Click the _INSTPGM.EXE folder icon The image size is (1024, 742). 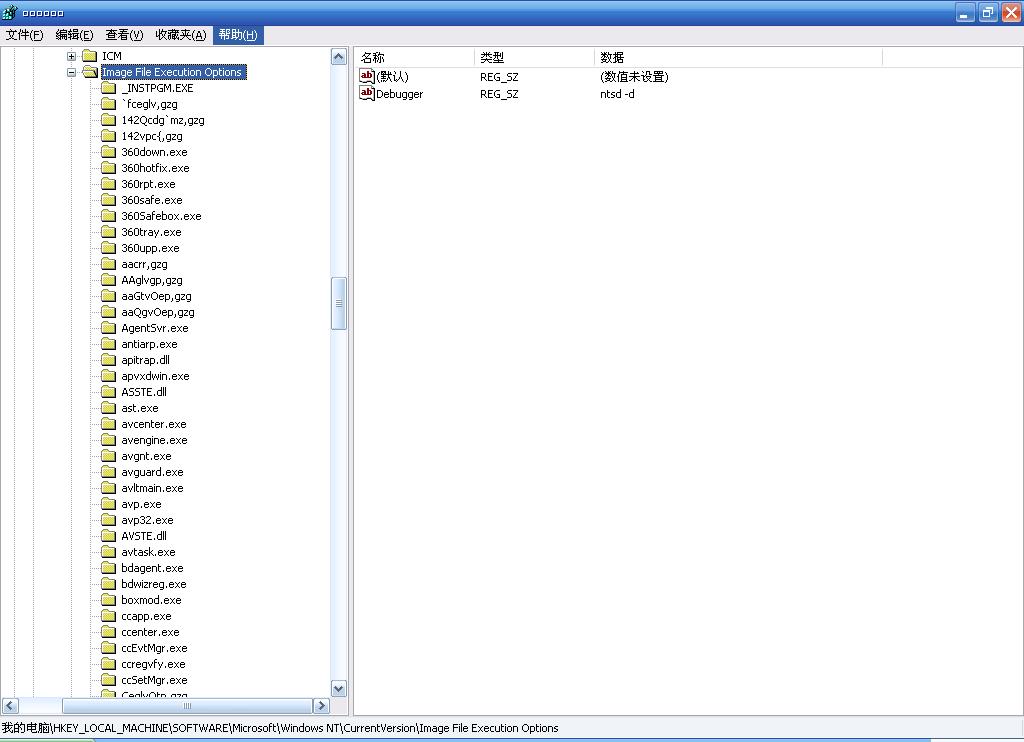(108, 88)
